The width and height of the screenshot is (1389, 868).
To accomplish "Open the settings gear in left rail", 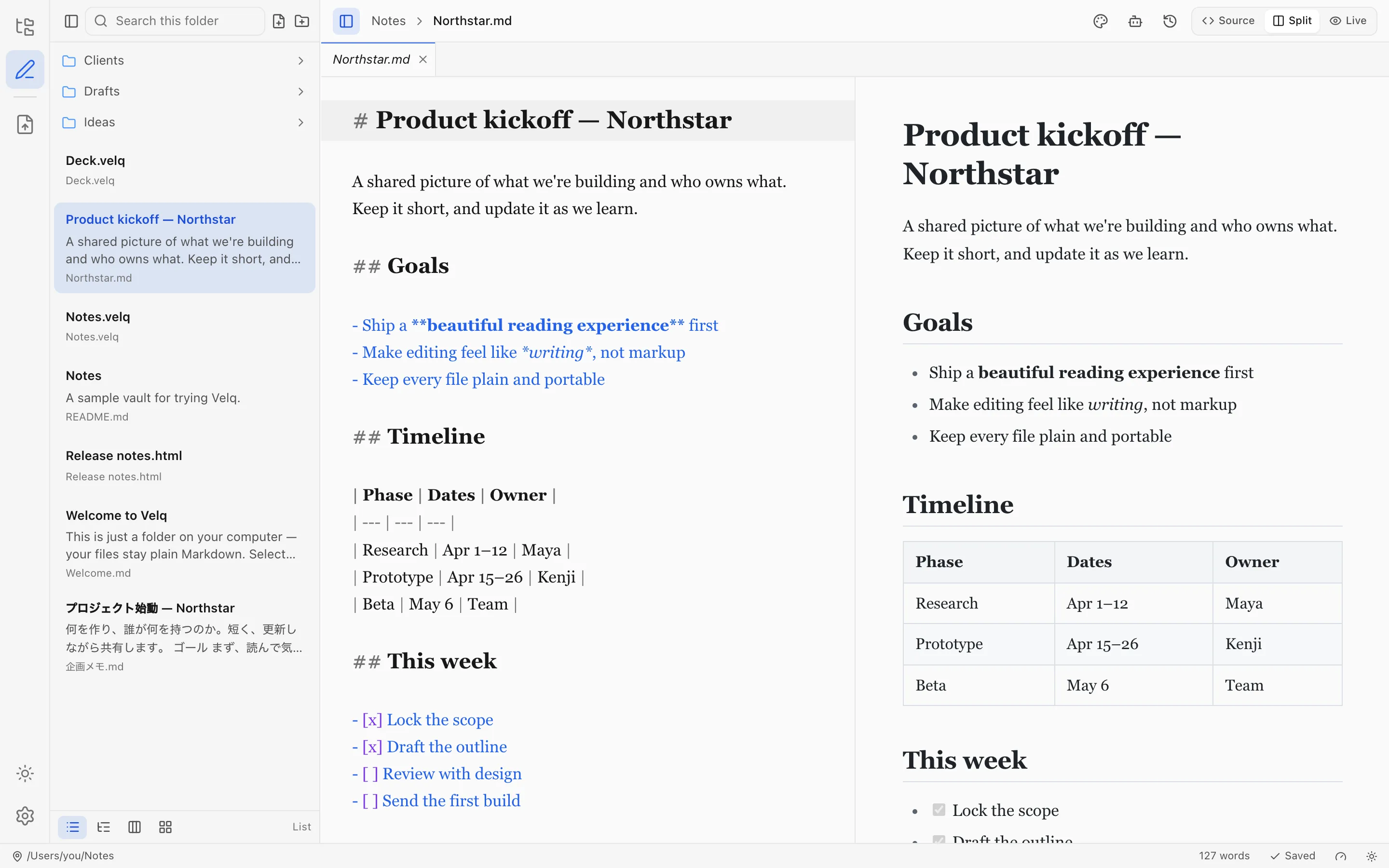I will tap(25, 816).
